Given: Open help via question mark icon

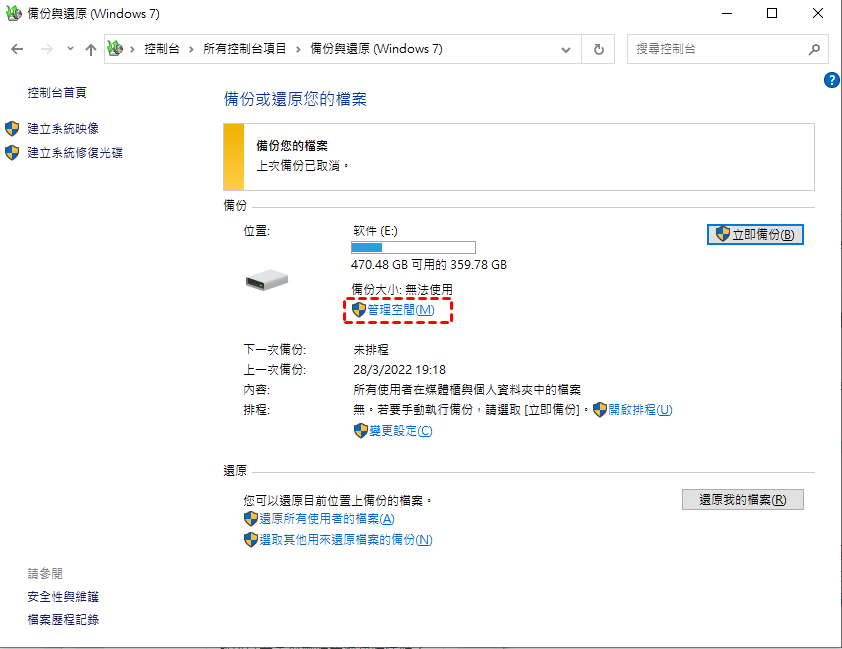Looking at the screenshot, I should pos(831,80).
